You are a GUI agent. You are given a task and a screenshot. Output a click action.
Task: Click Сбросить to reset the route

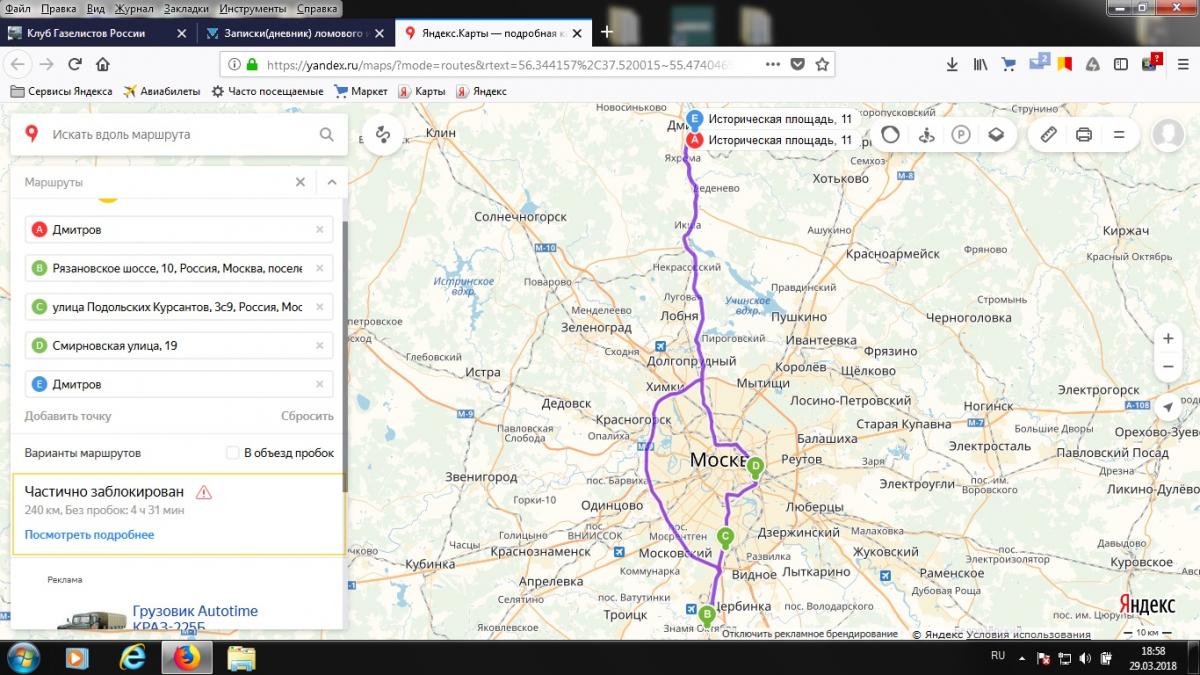tap(307, 416)
